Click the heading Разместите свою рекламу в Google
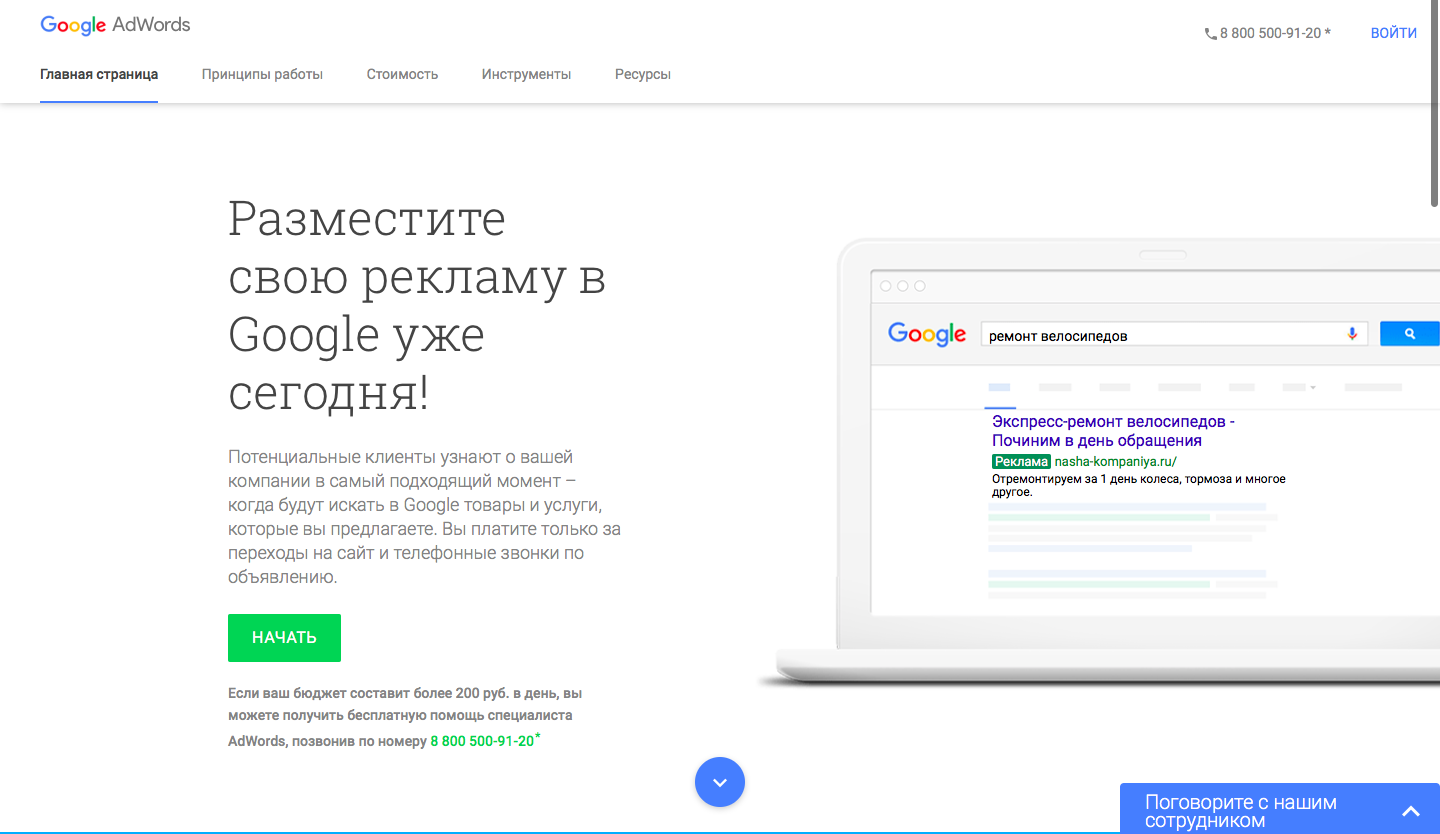 [x=418, y=306]
